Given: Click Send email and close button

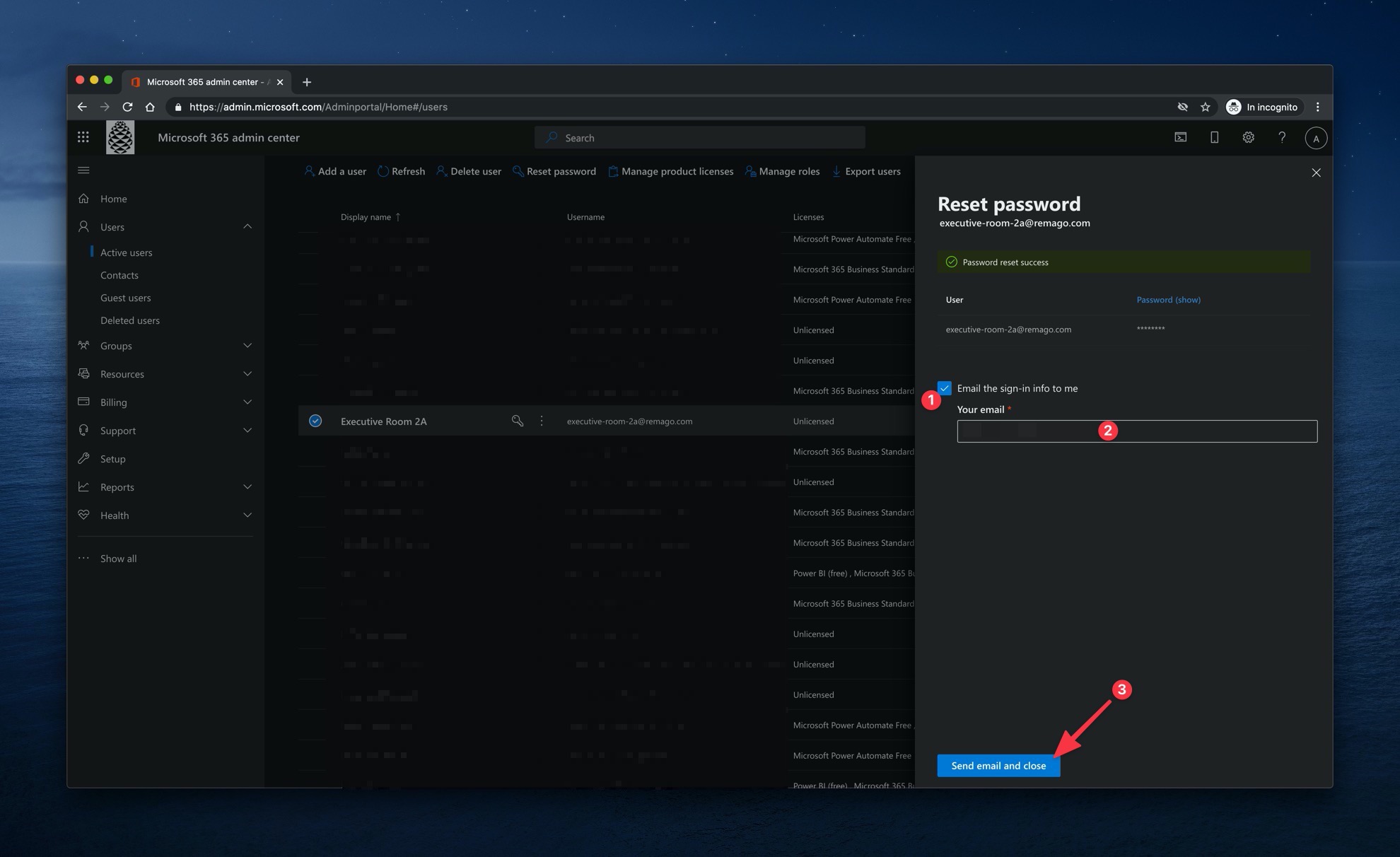Looking at the screenshot, I should click(x=998, y=765).
